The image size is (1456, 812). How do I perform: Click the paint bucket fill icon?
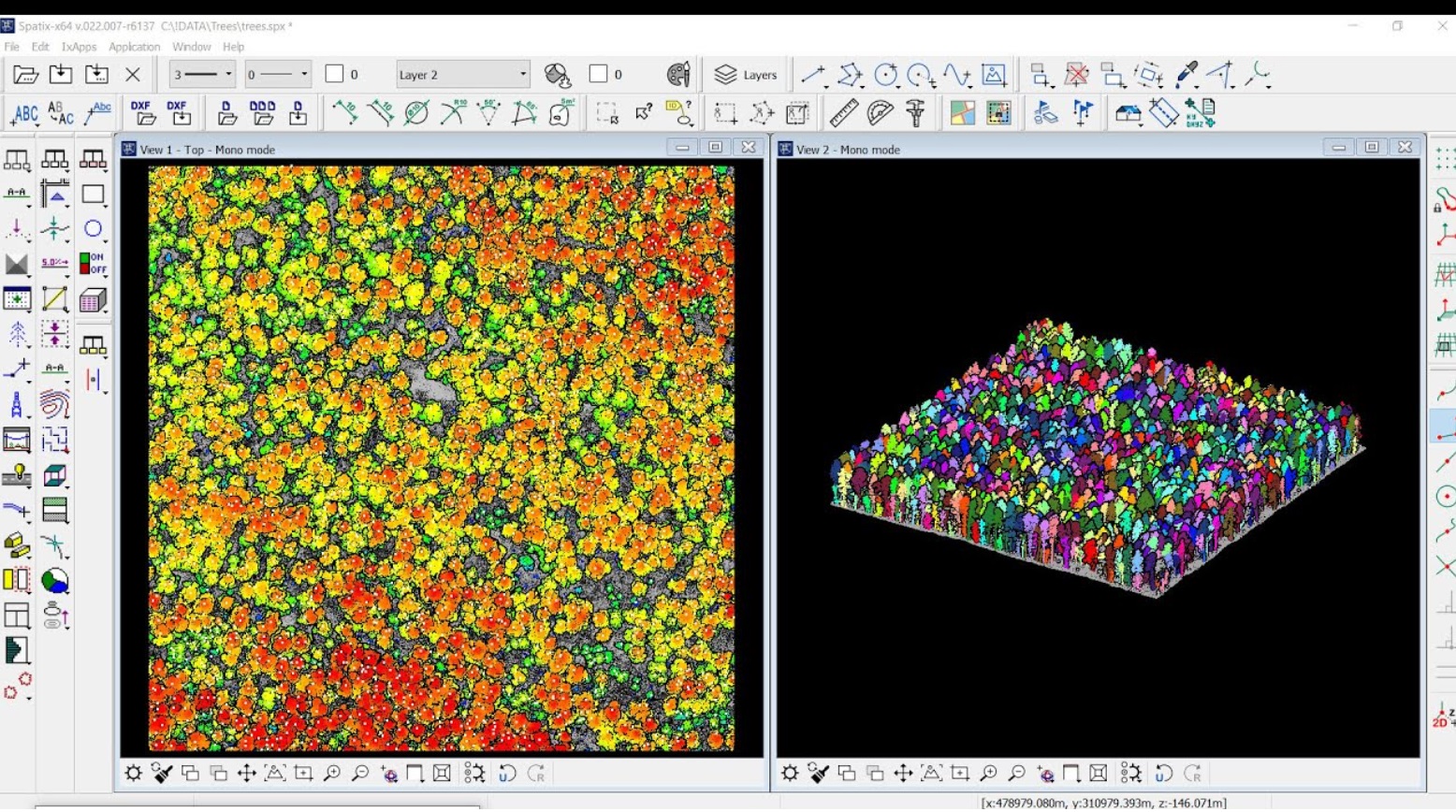tap(558, 75)
